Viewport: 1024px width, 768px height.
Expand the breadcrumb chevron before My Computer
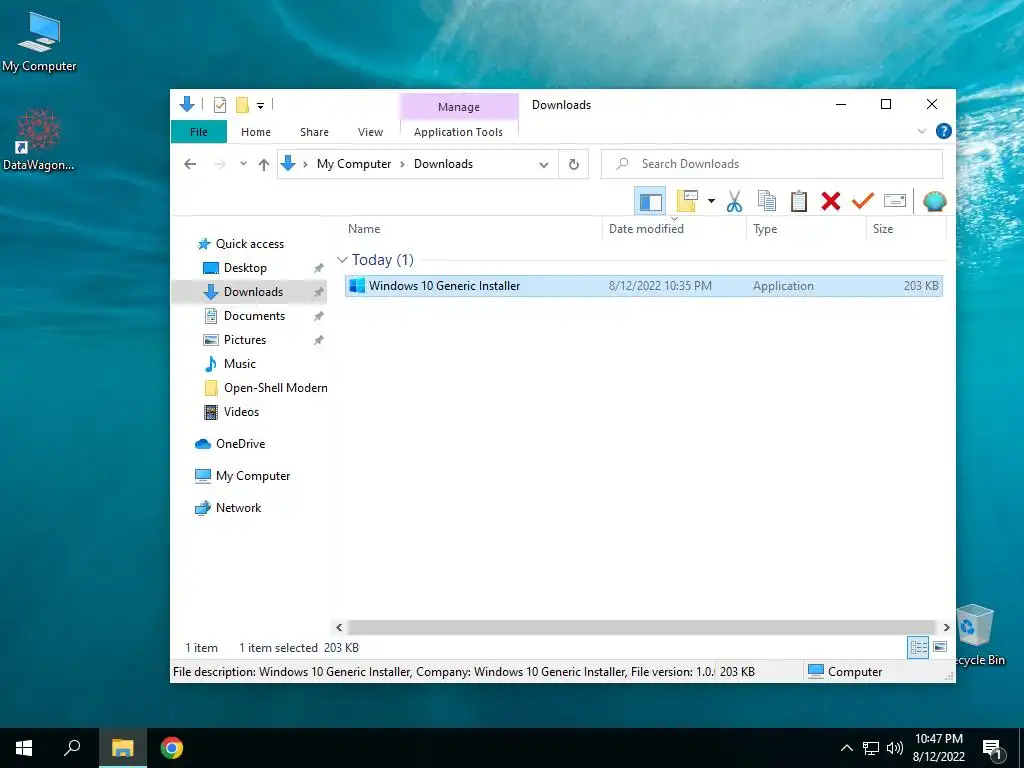(305, 164)
